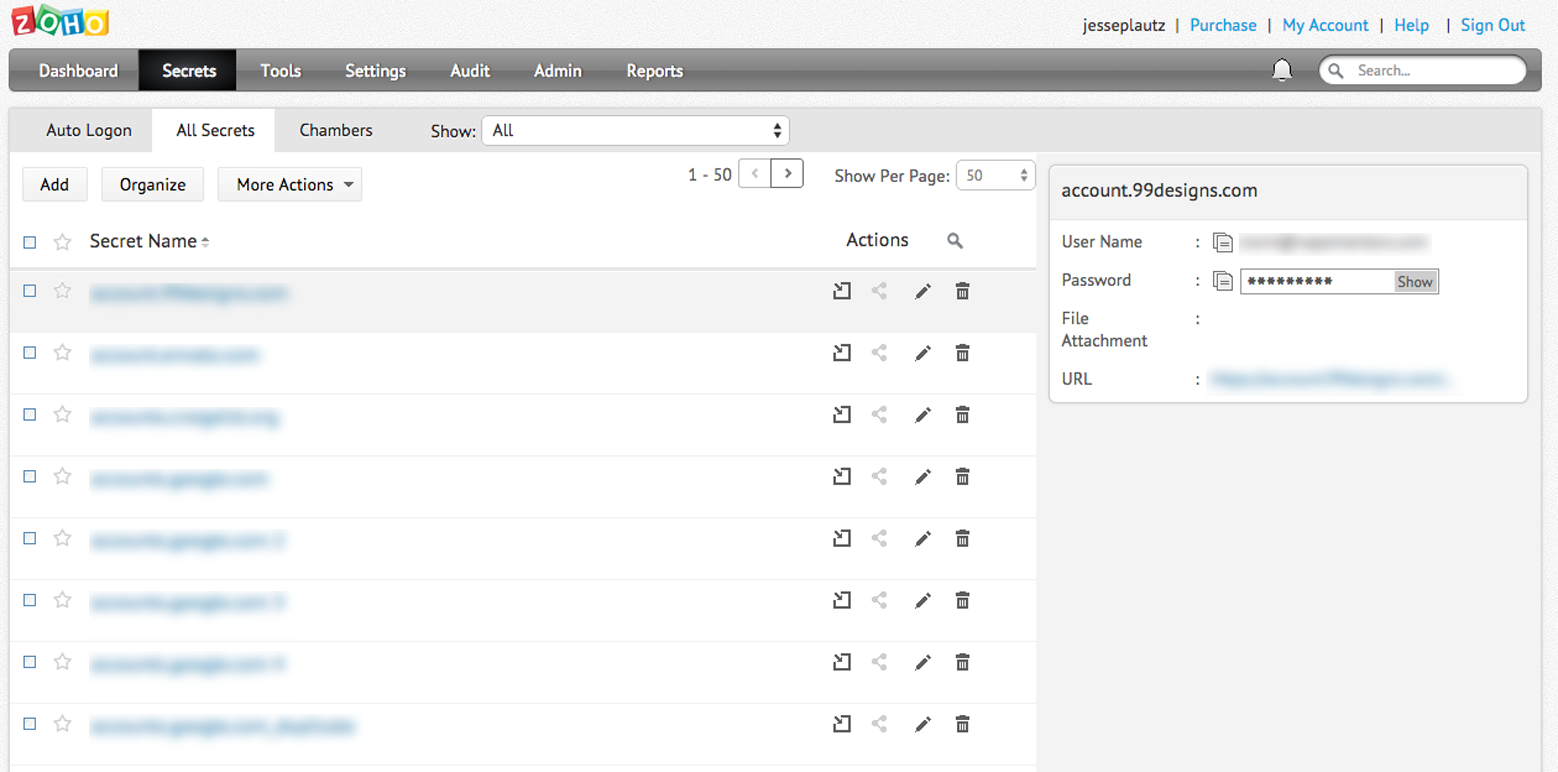1558x772 pixels.
Task: Reveal the password with the Show button
Action: point(1415,282)
